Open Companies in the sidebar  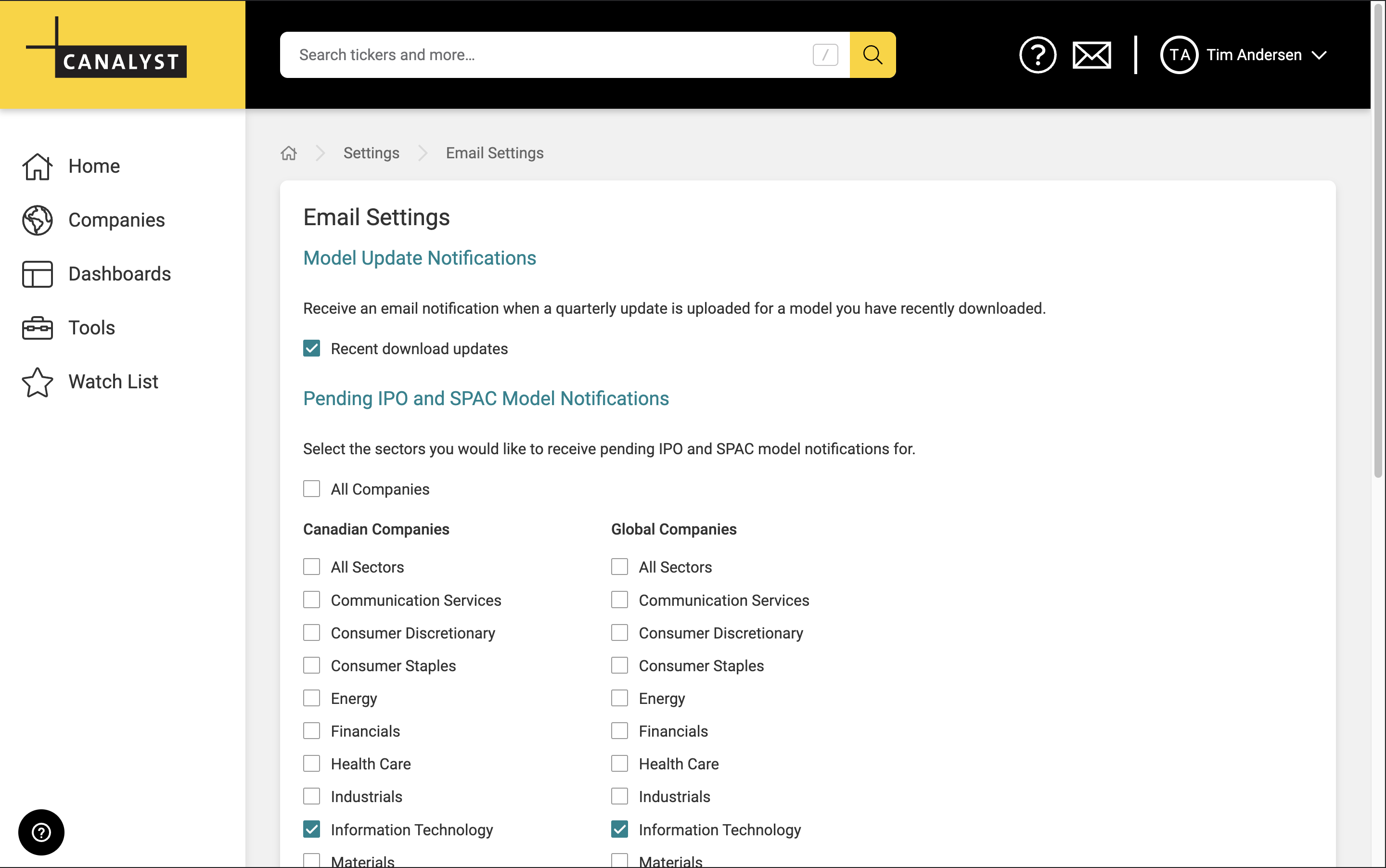pos(116,220)
